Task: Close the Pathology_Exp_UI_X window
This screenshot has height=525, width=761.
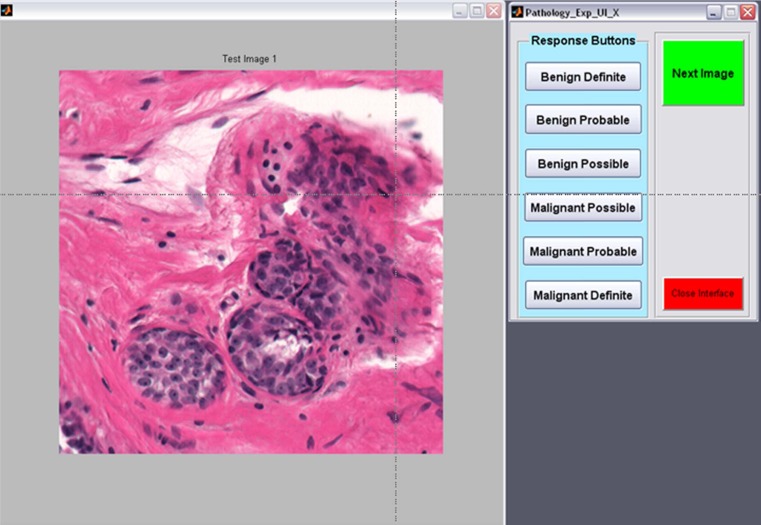Action: tap(748, 12)
